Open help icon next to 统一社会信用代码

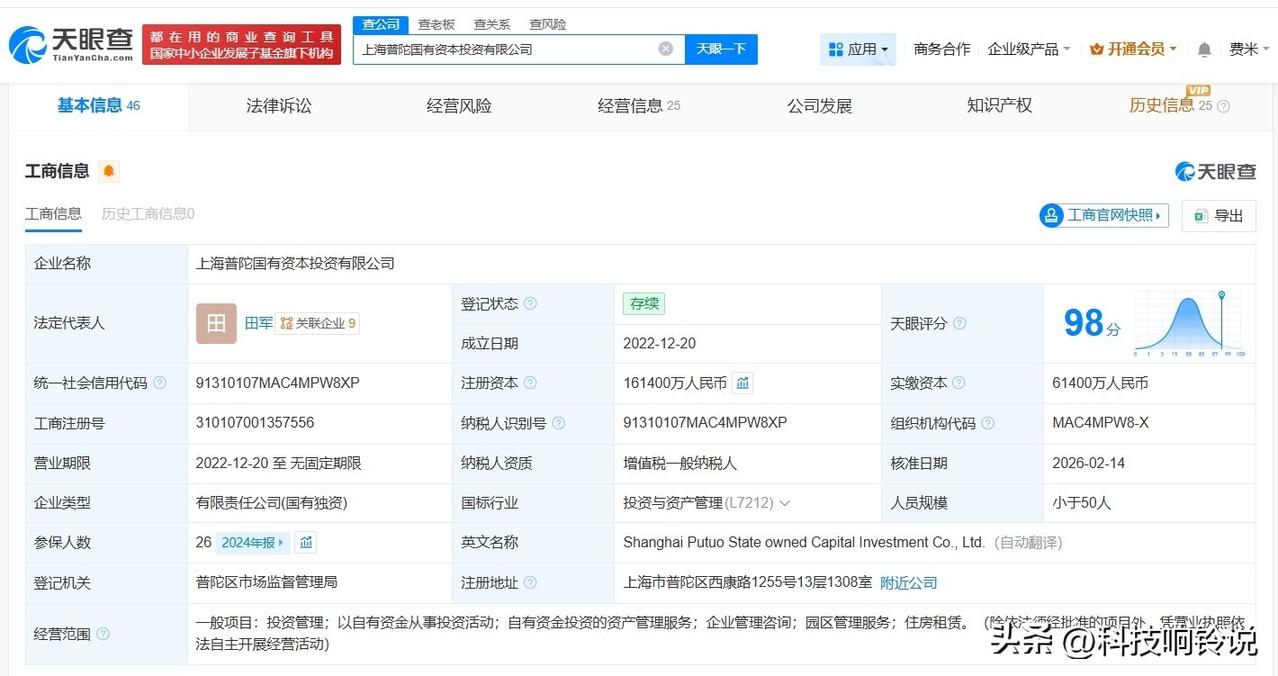pos(160,383)
